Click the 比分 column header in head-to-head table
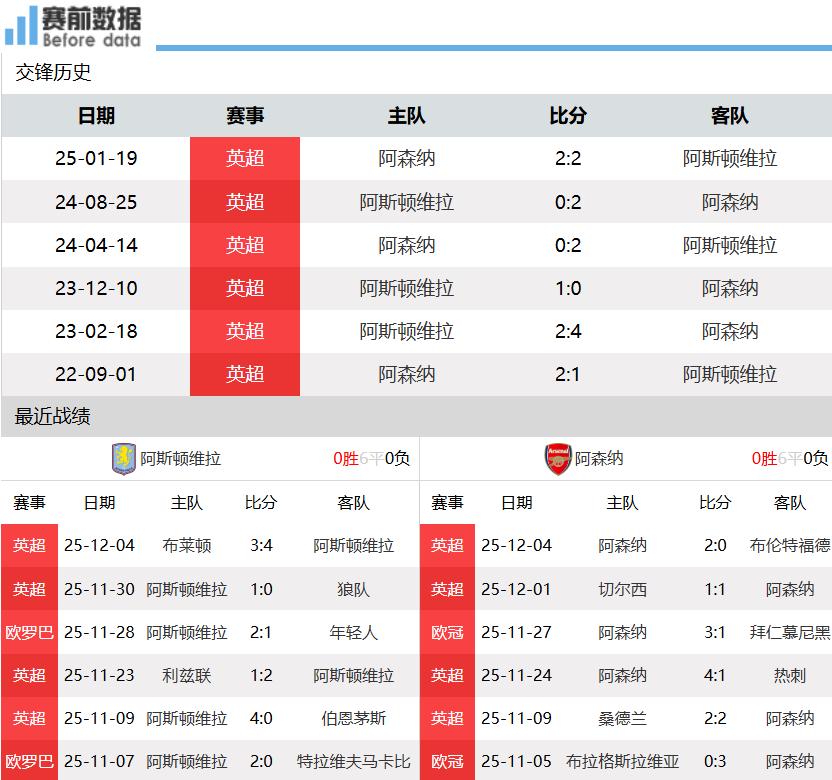The width and height of the screenshot is (832, 780). coord(568,116)
